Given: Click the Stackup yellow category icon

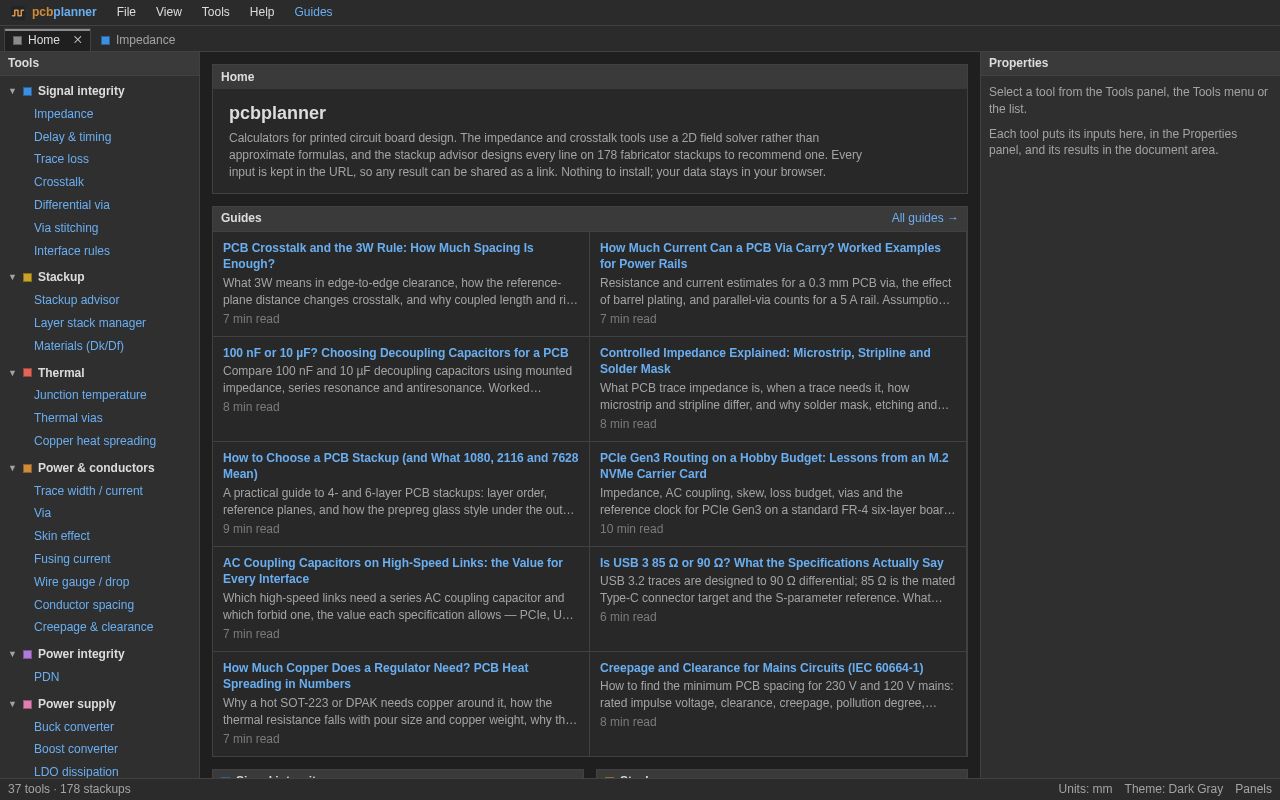Looking at the screenshot, I should point(28,277).
